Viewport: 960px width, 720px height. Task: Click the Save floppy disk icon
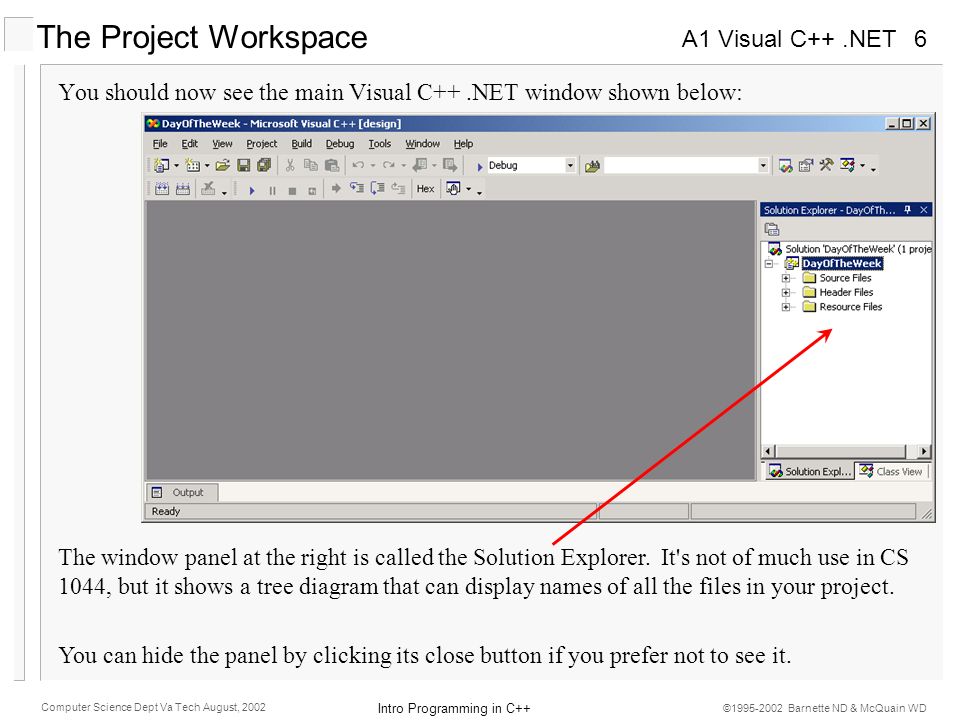[243, 165]
